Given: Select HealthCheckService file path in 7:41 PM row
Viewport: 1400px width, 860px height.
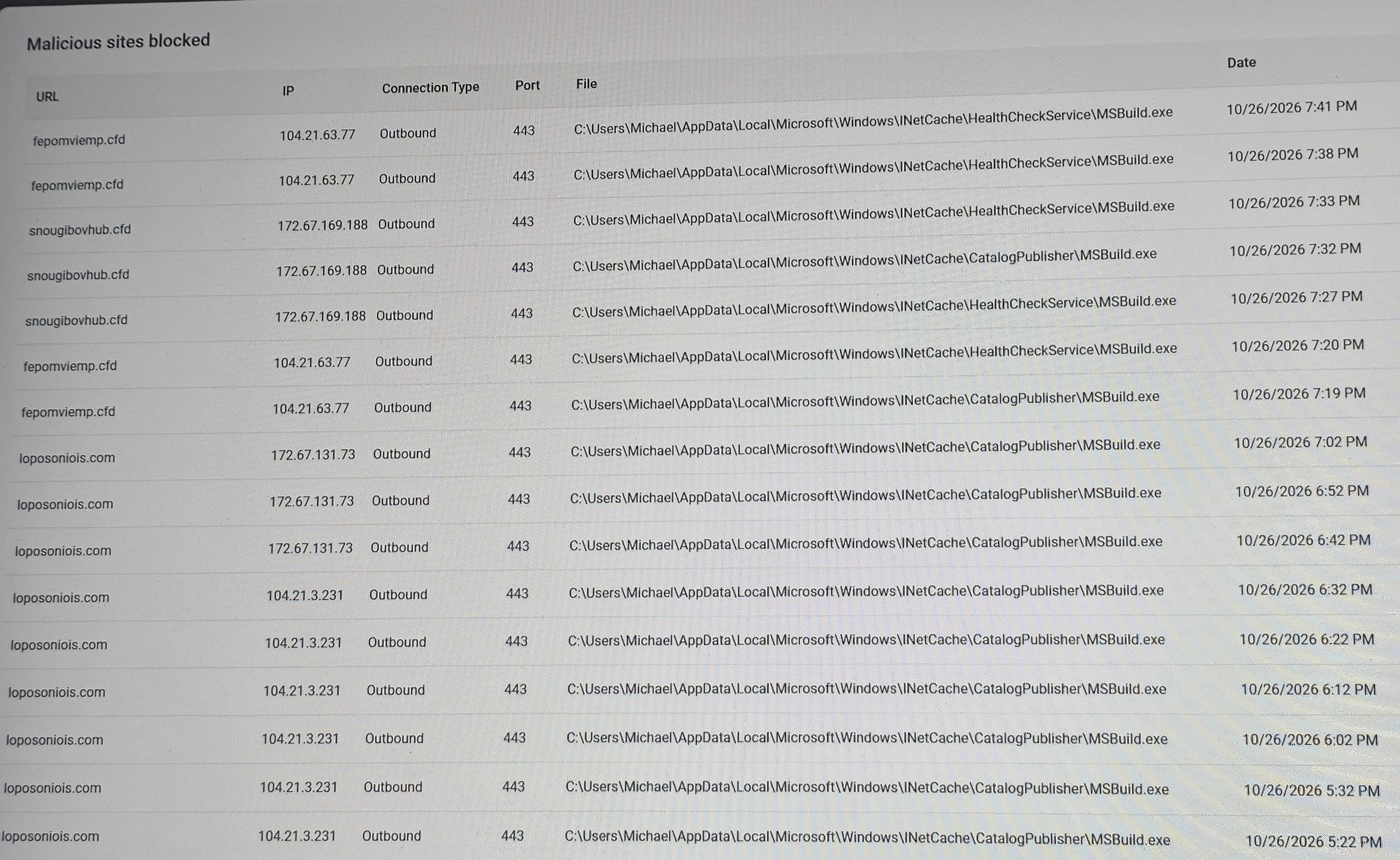Looking at the screenshot, I should tap(874, 121).
